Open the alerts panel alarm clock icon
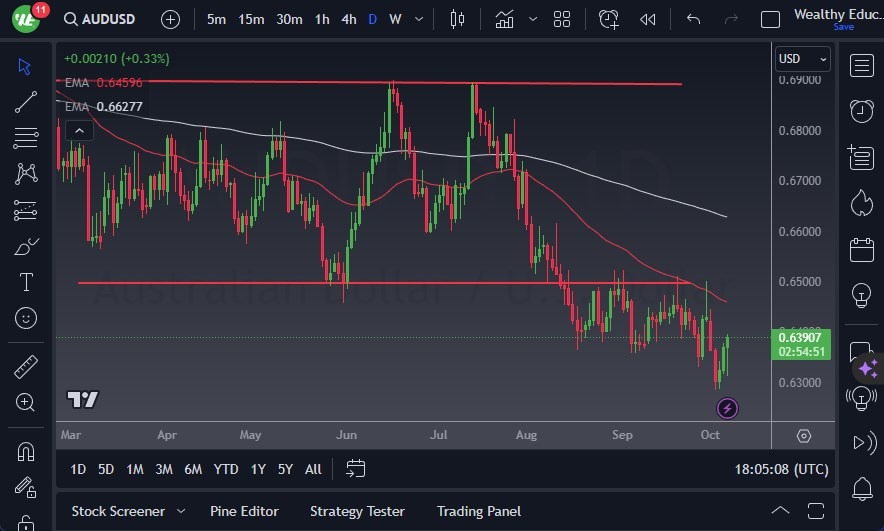Screen dimensions: 884x531 tap(861, 111)
